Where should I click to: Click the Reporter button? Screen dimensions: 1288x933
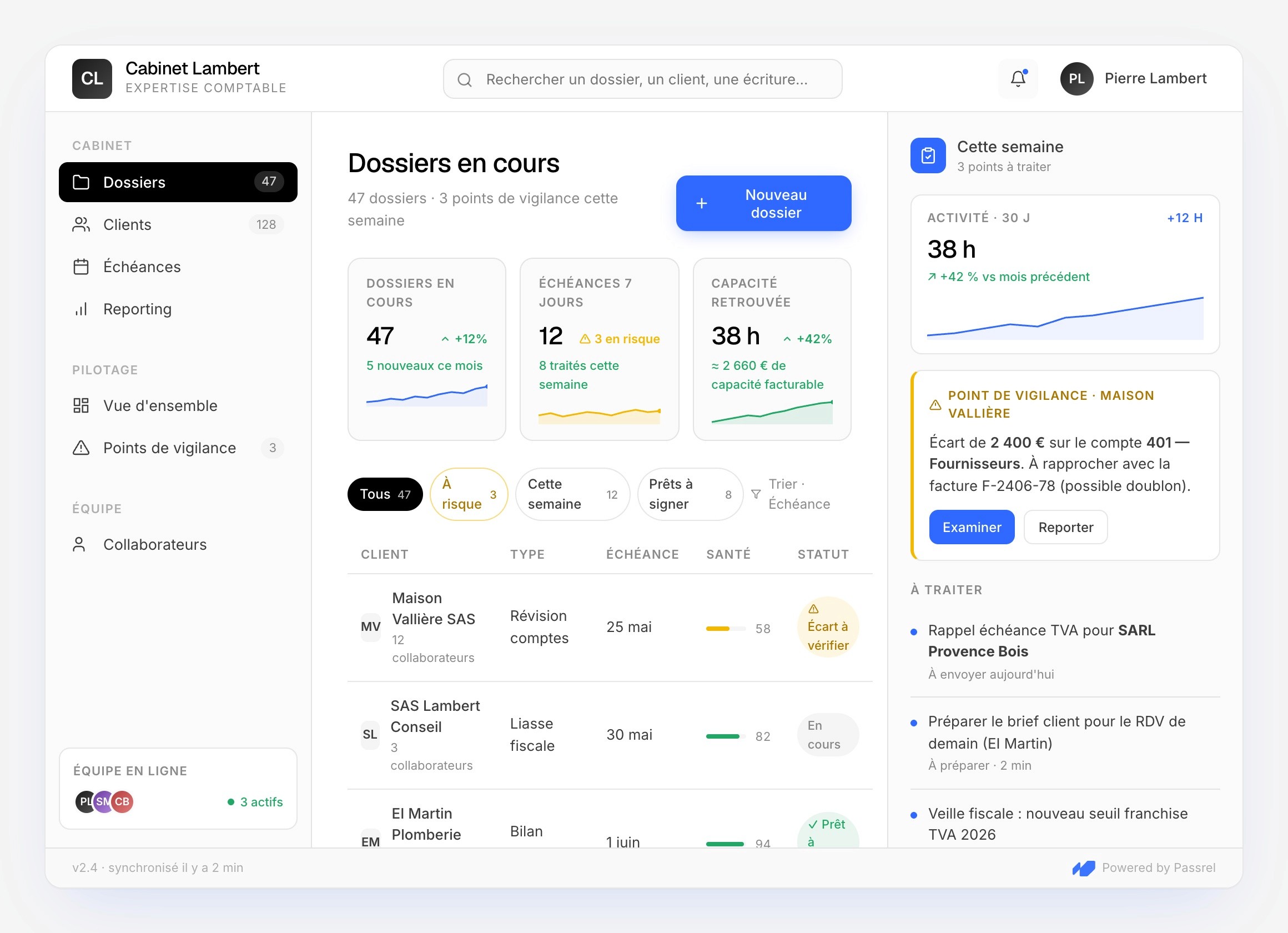click(x=1065, y=526)
